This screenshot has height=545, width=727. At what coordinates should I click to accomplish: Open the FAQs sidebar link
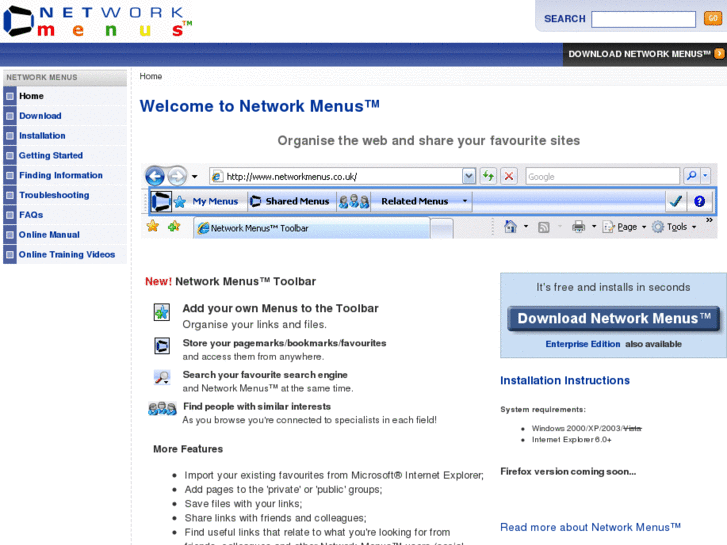click(x=31, y=215)
